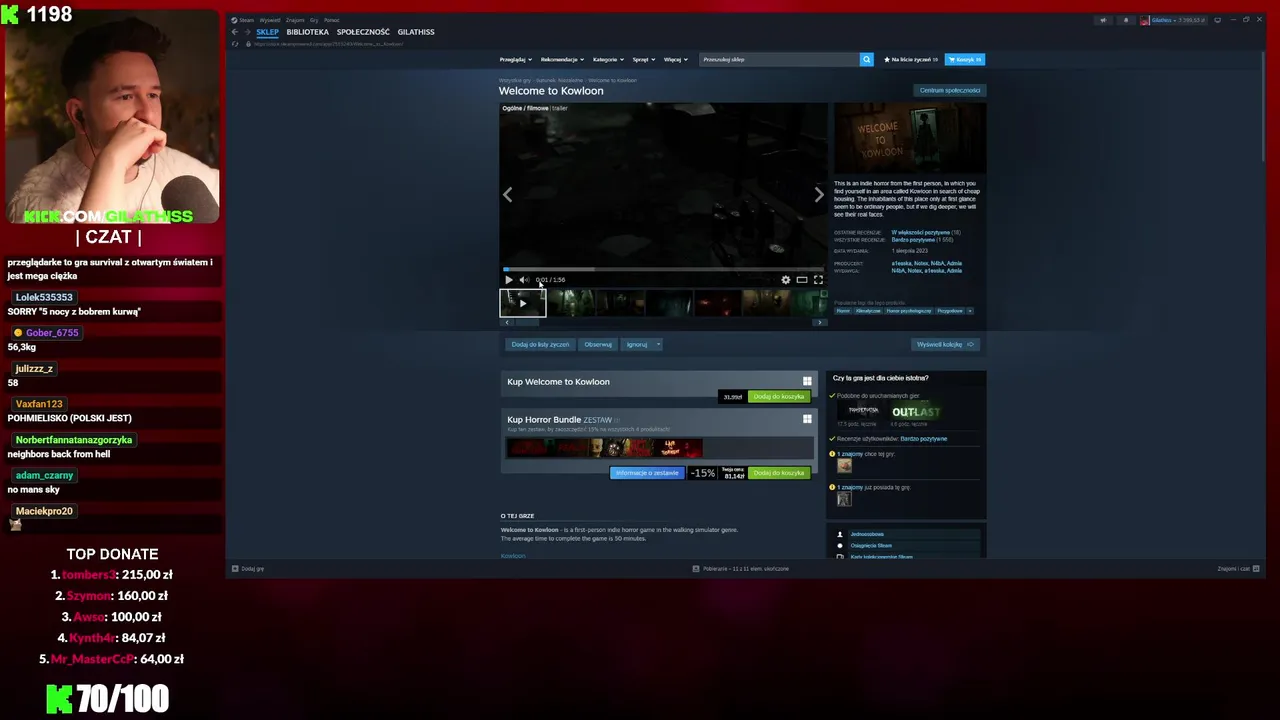Open the Na liście życzeń wishlist link
This screenshot has width=1280, height=720.
tap(909, 59)
